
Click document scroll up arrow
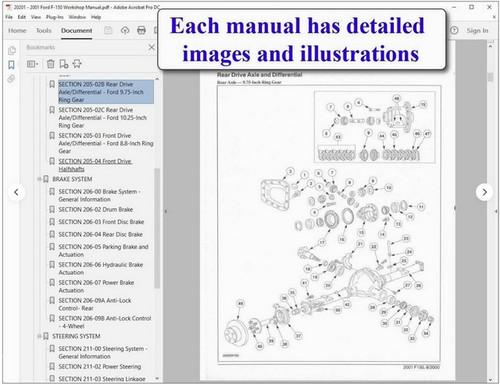coord(490,46)
